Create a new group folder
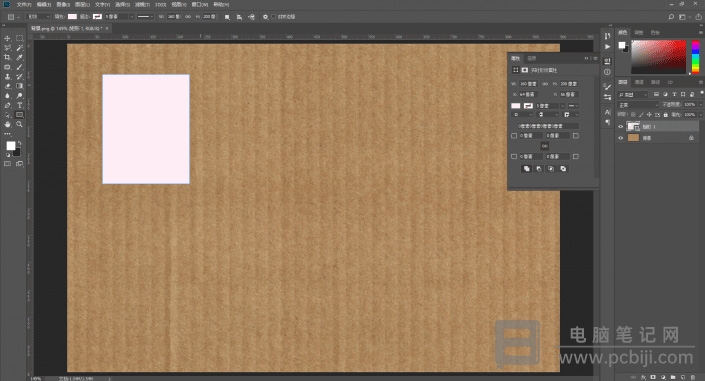This screenshot has height=381, width=705. click(x=673, y=377)
